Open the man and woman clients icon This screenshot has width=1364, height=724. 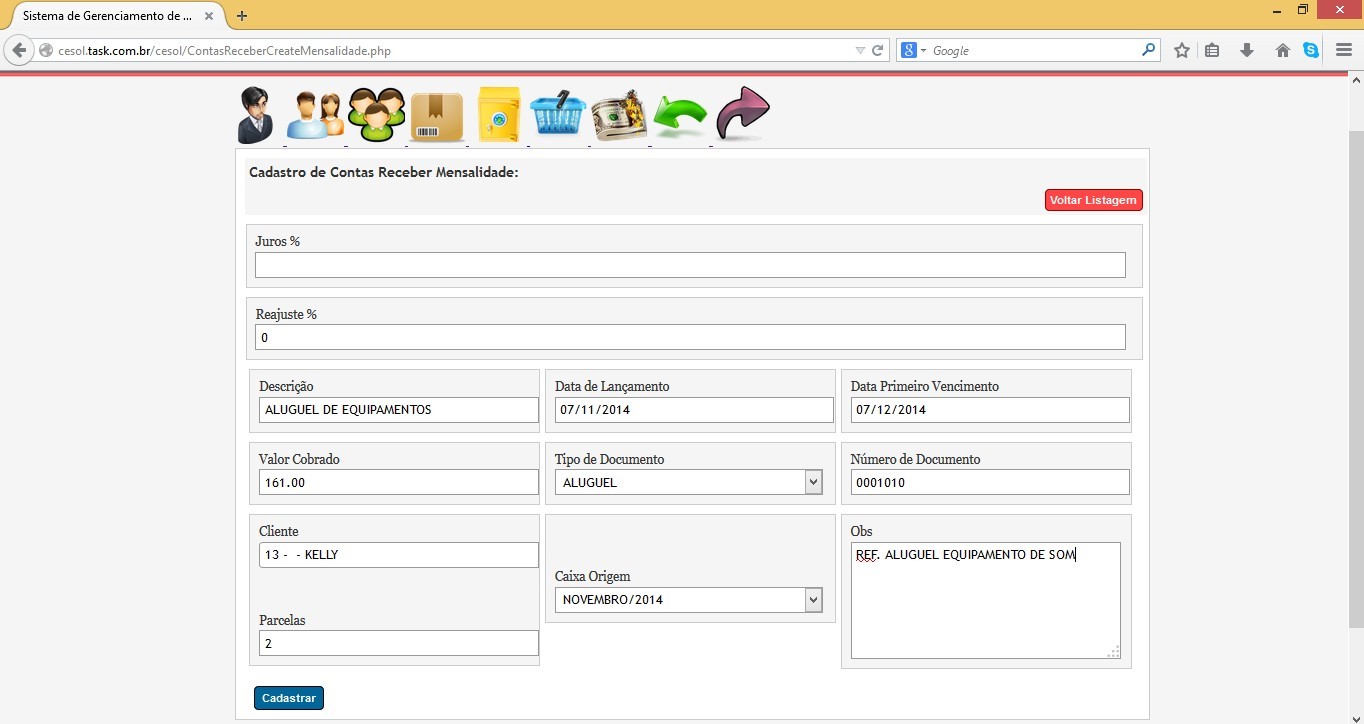[314, 115]
